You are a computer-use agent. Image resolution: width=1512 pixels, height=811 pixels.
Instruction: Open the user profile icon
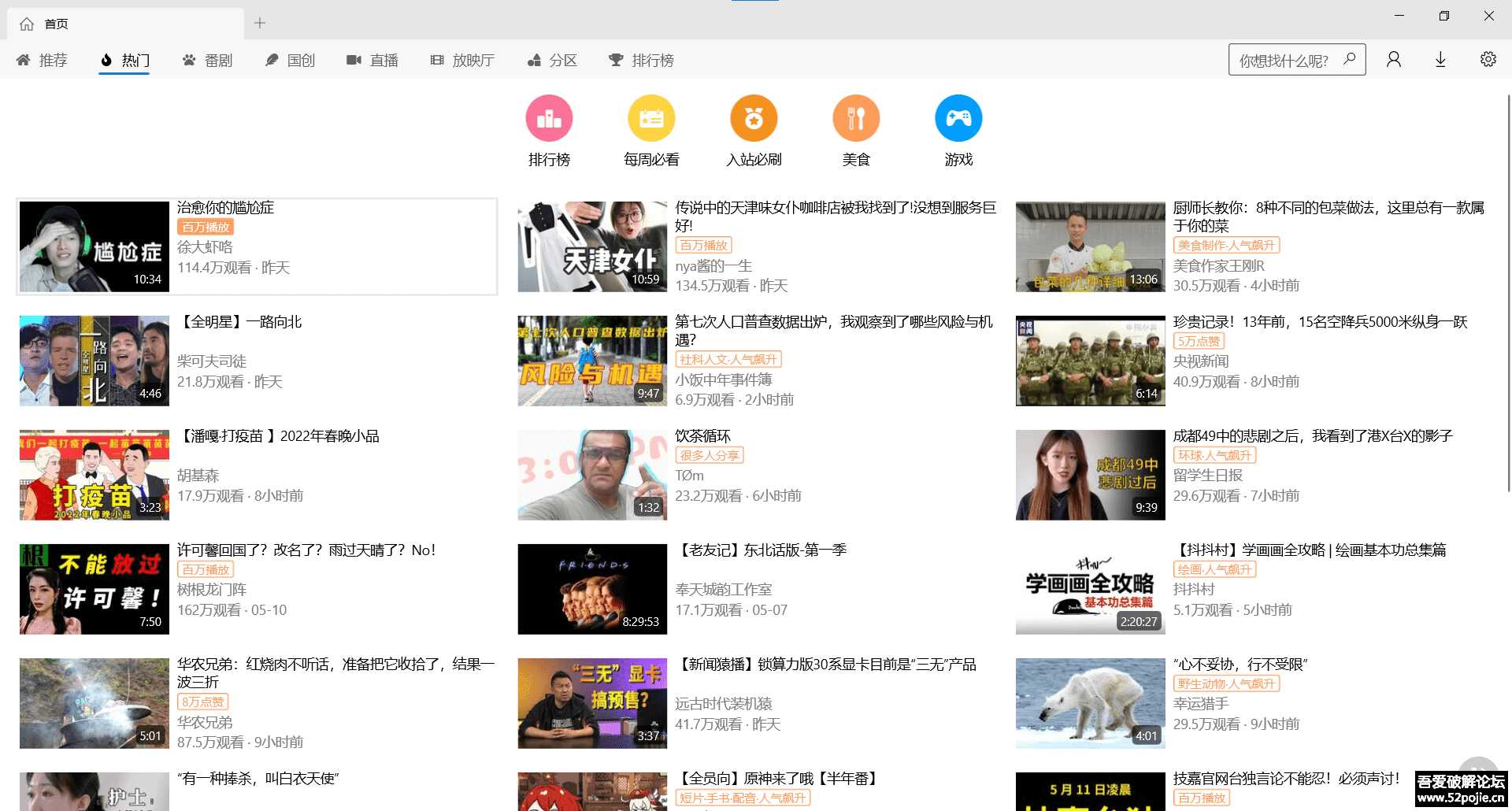(1394, 59)
